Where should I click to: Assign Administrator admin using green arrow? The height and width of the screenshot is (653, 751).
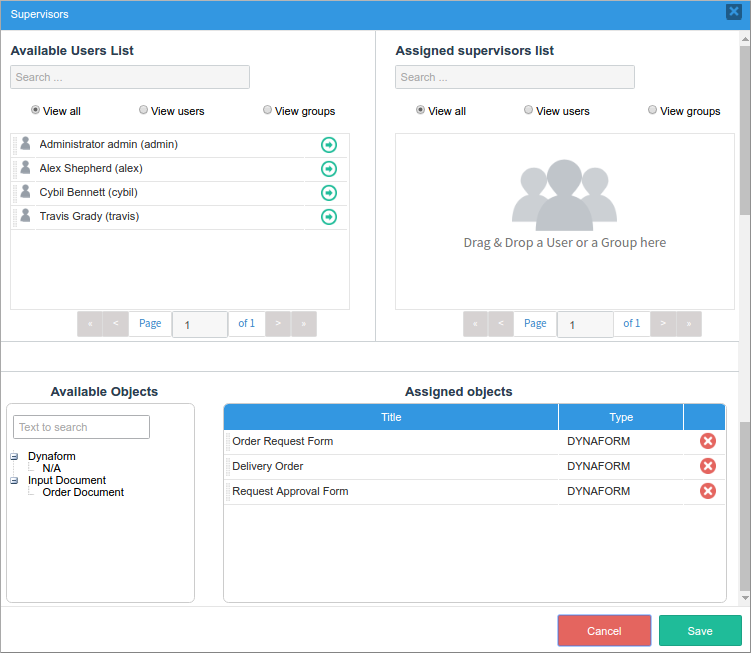329,145
